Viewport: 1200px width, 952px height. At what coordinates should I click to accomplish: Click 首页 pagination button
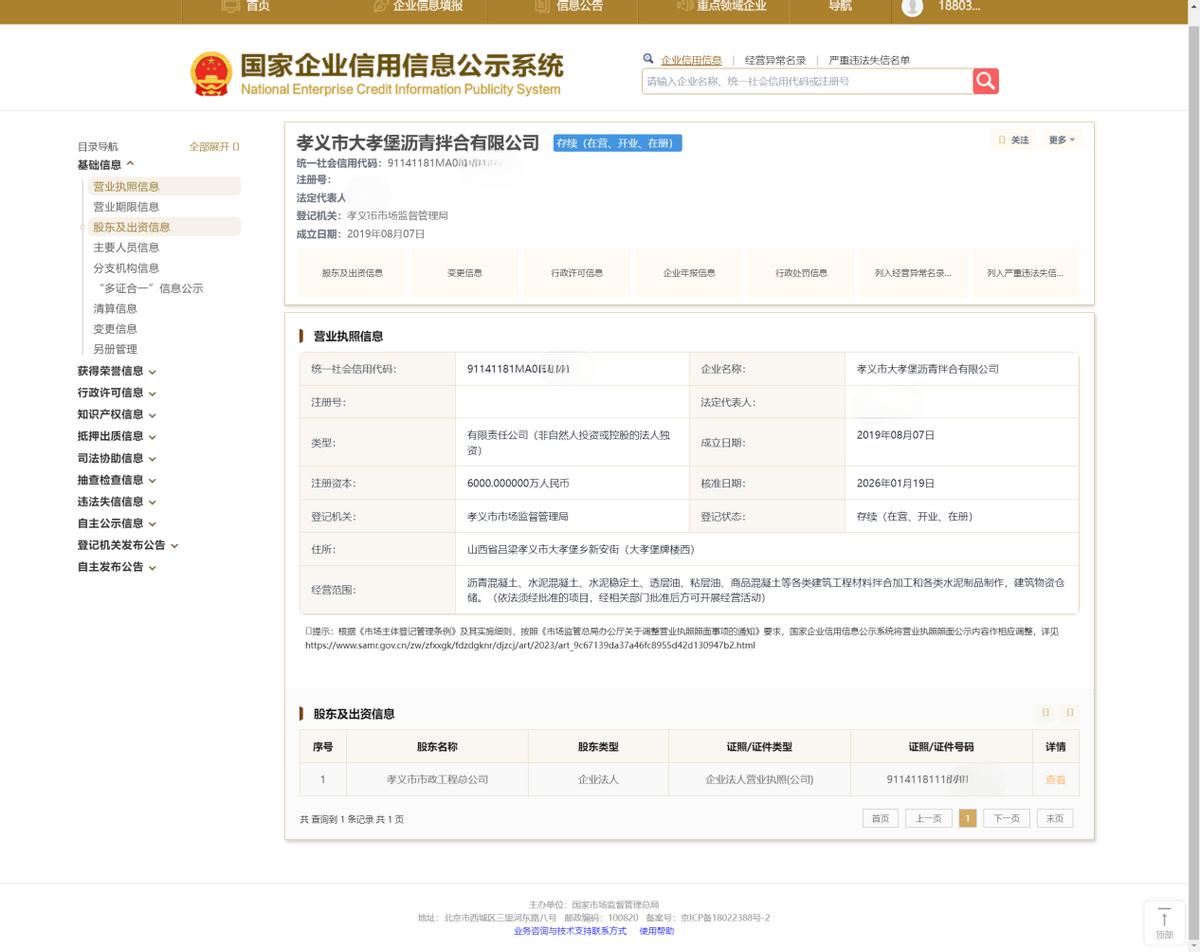880,818
